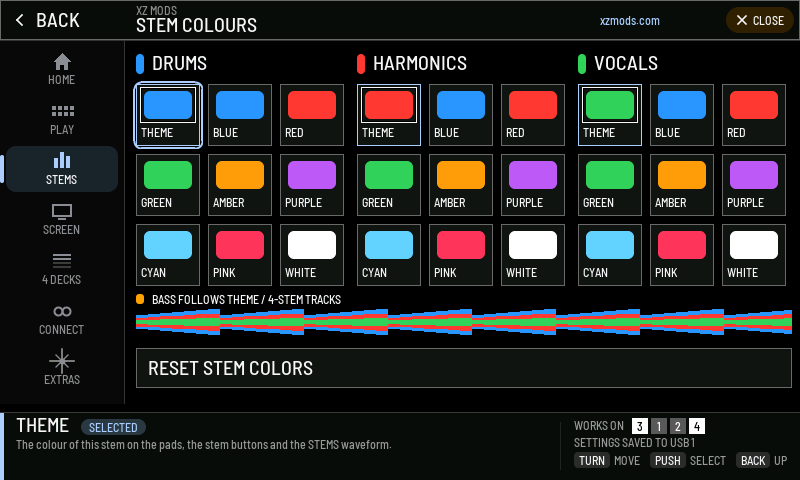Click the BACK hint key in footer
The width and height of the screenshot is (800, 480).
[753, 461]
